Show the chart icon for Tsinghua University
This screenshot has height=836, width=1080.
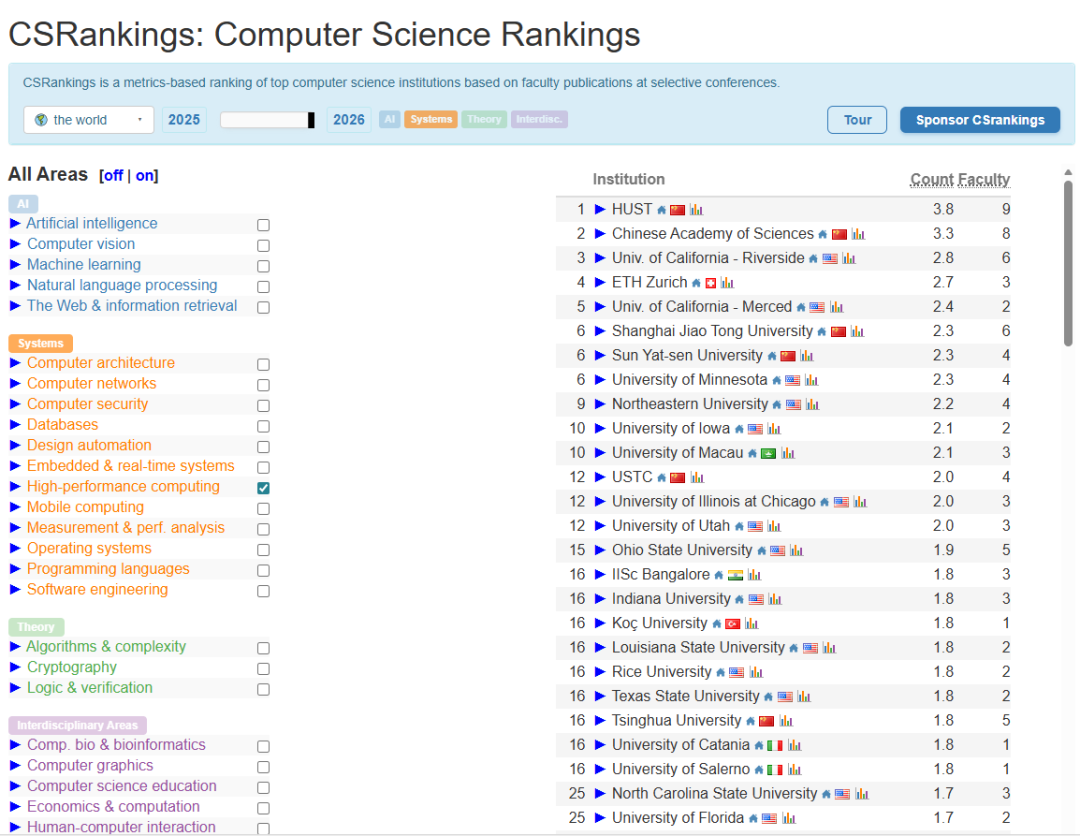pyautogui.click(x=786, y=721)
